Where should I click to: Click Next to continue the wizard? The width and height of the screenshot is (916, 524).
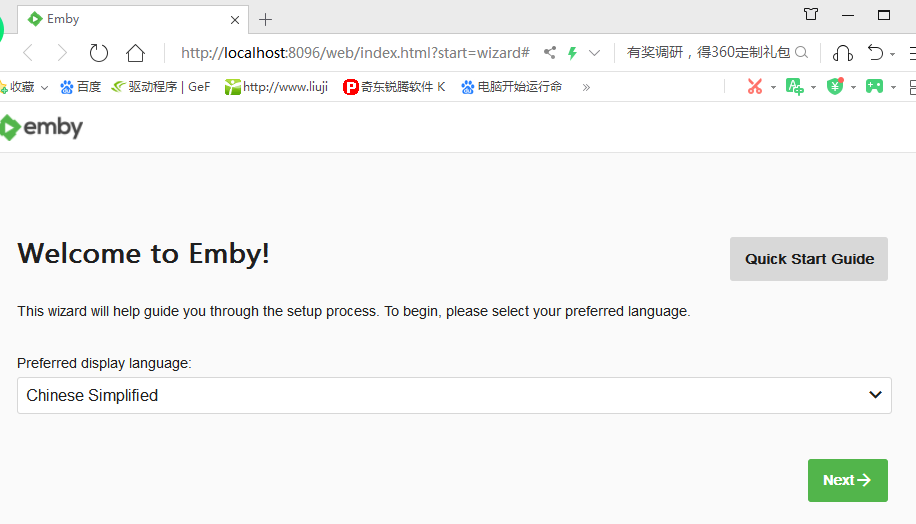point(848,480)
